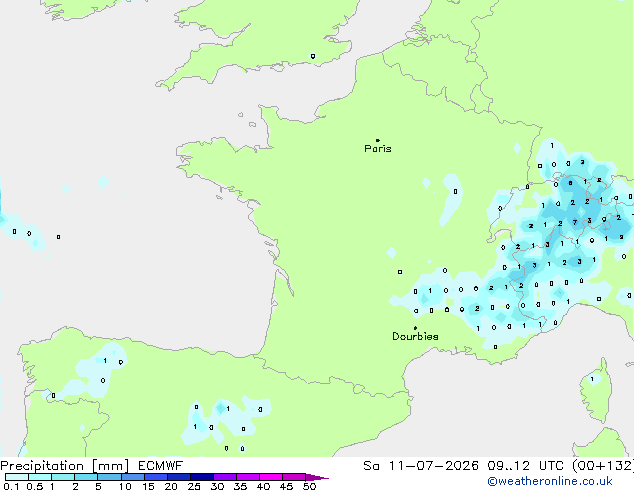Select the Dourbies location label

(x=415, y=336)
